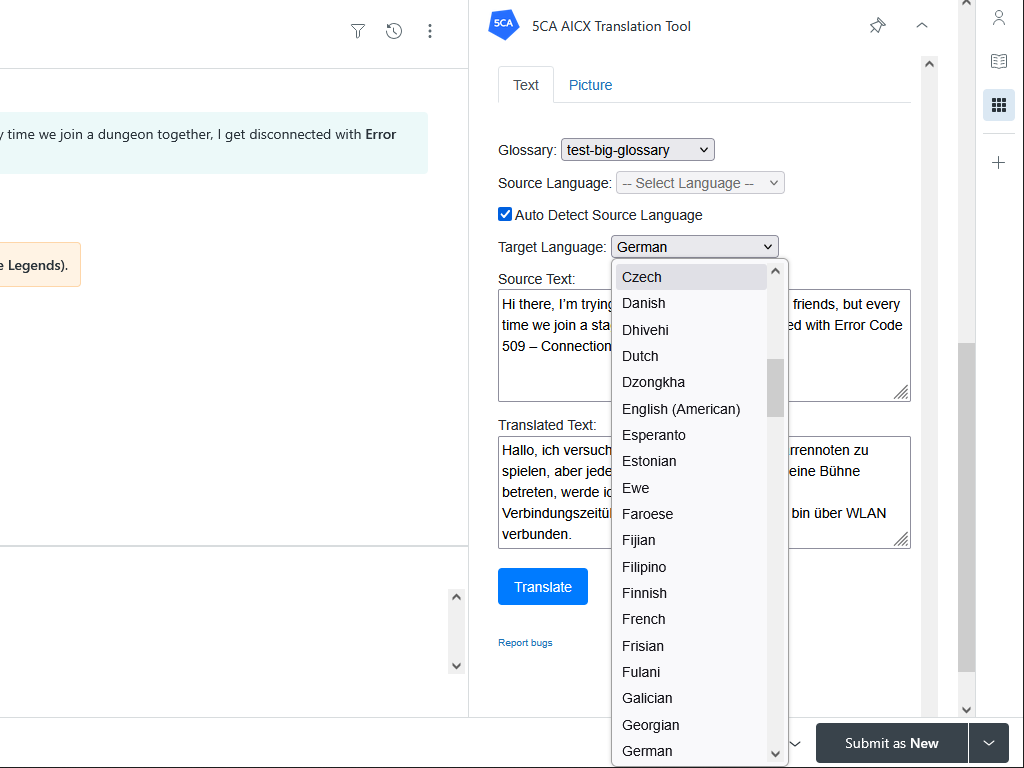Open the filter icon above the ticket view
This screenshot has width=1024, height=768.
(x=357, y=31)
